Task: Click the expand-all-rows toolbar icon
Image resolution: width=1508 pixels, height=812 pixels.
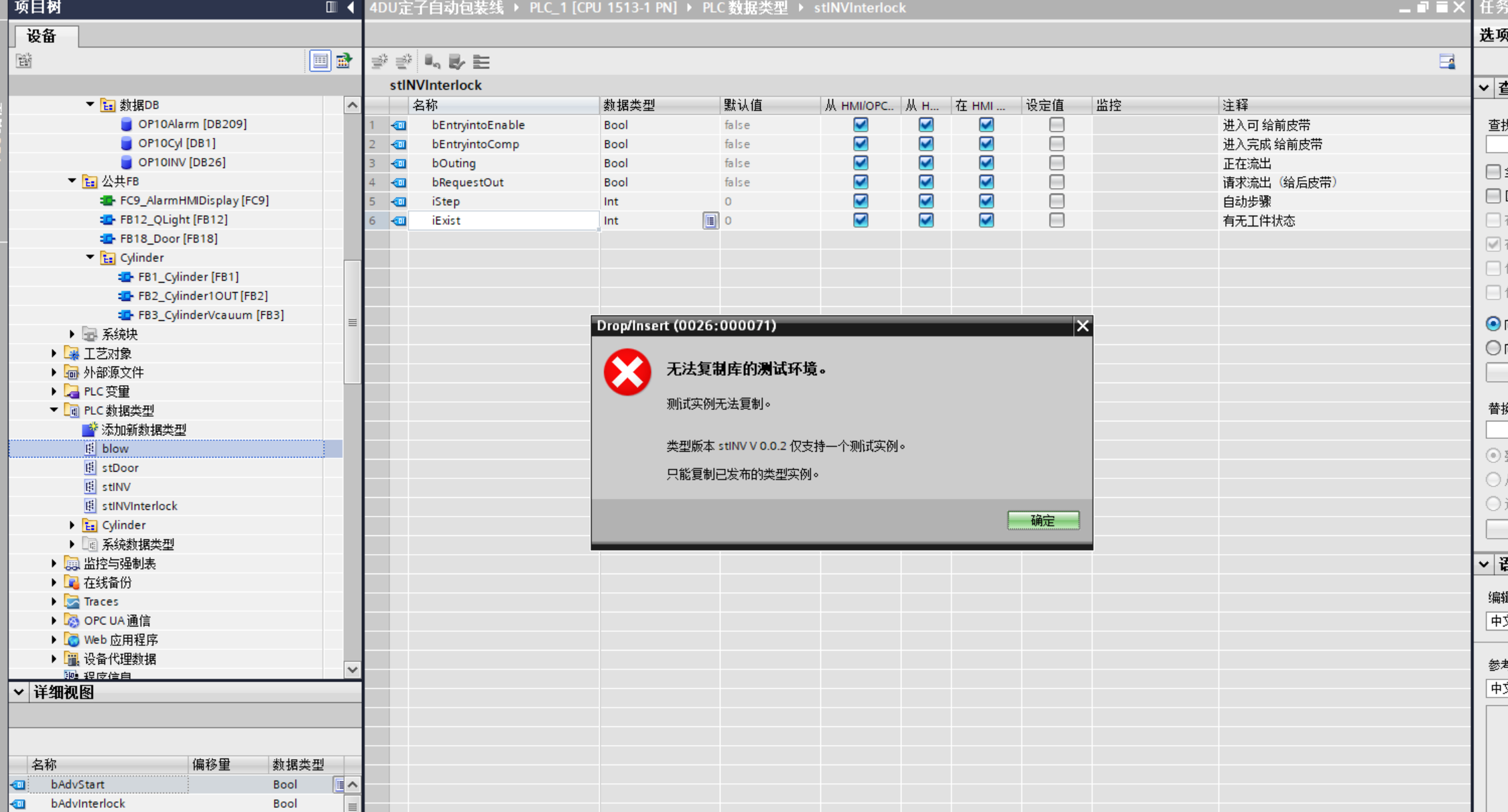Action: (x=481, y=62)
